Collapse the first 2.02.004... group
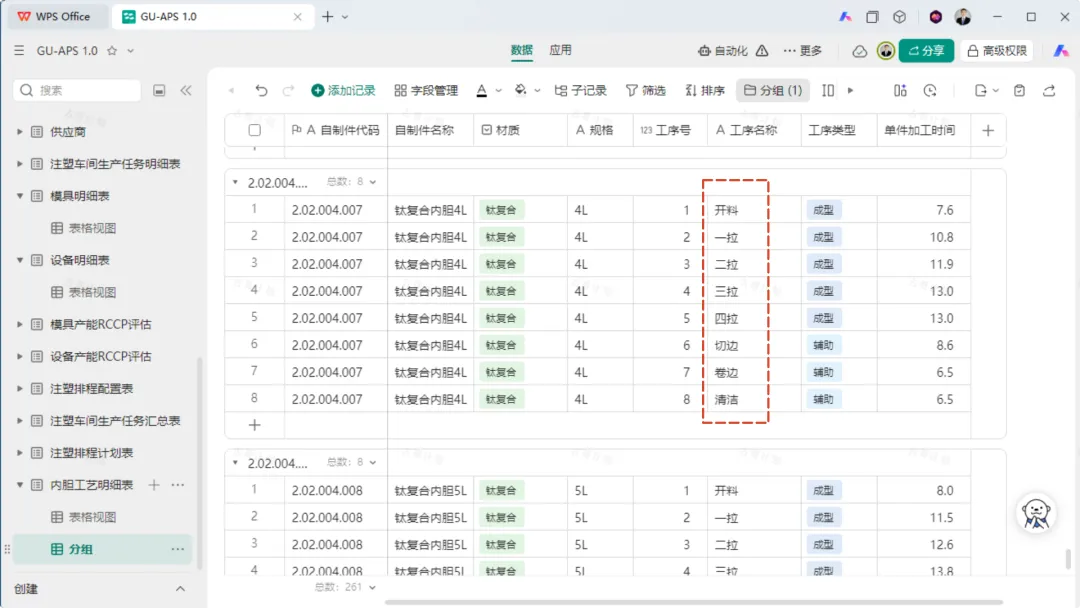This screenshot has height=608, width=1080. point(236,182)
